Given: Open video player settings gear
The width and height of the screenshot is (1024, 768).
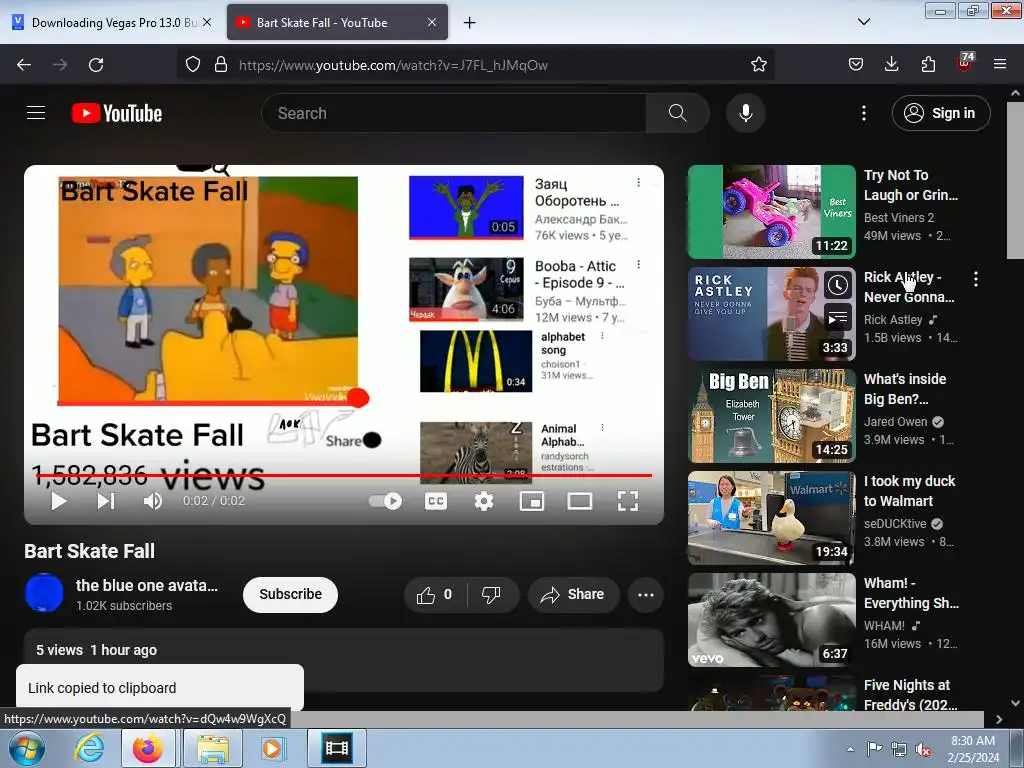Looking at the screenshot, I should click(x=484, y=501).
